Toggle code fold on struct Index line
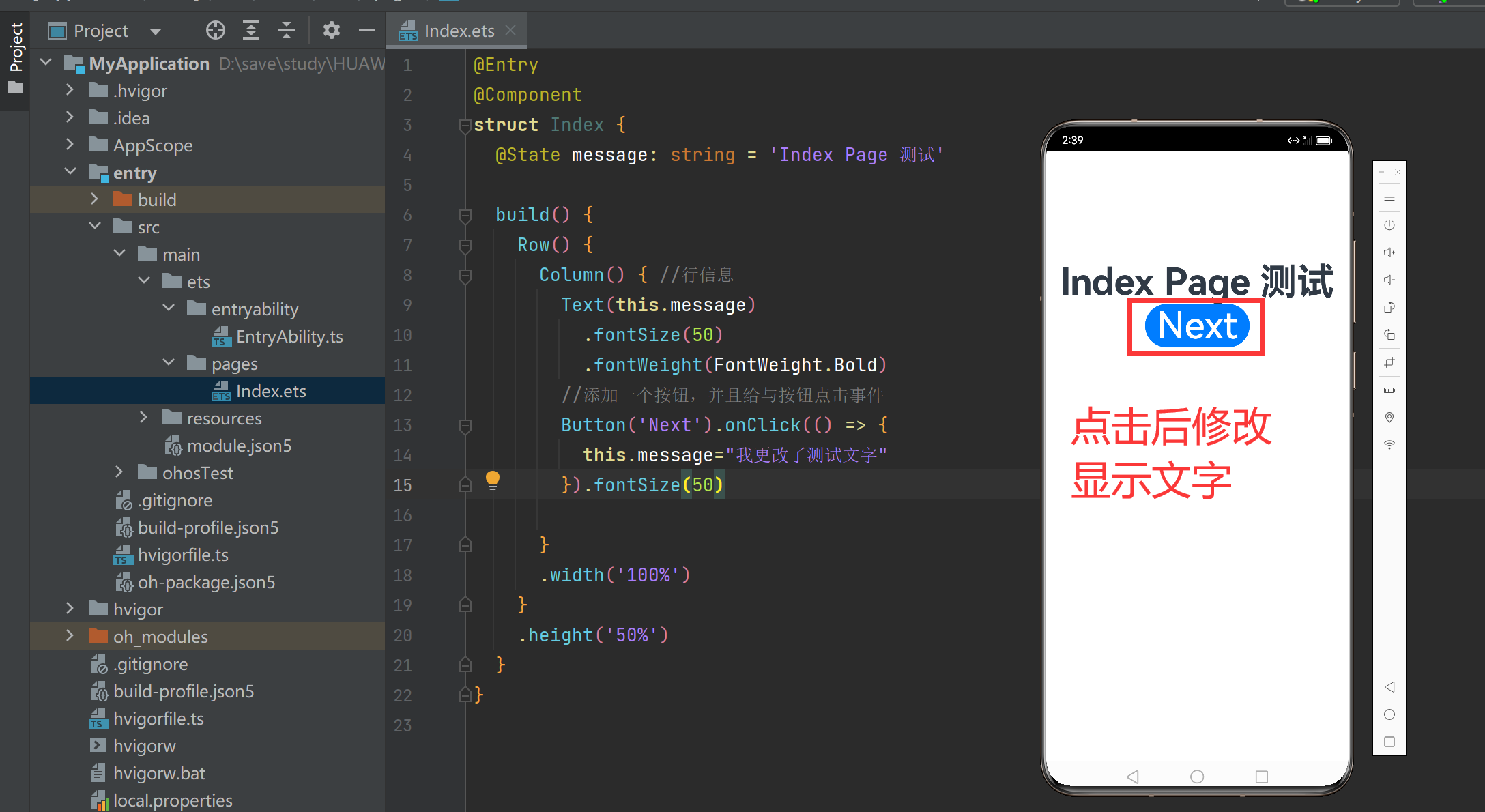The height and width of the screenshot is (812, 1485). (465, 126)
